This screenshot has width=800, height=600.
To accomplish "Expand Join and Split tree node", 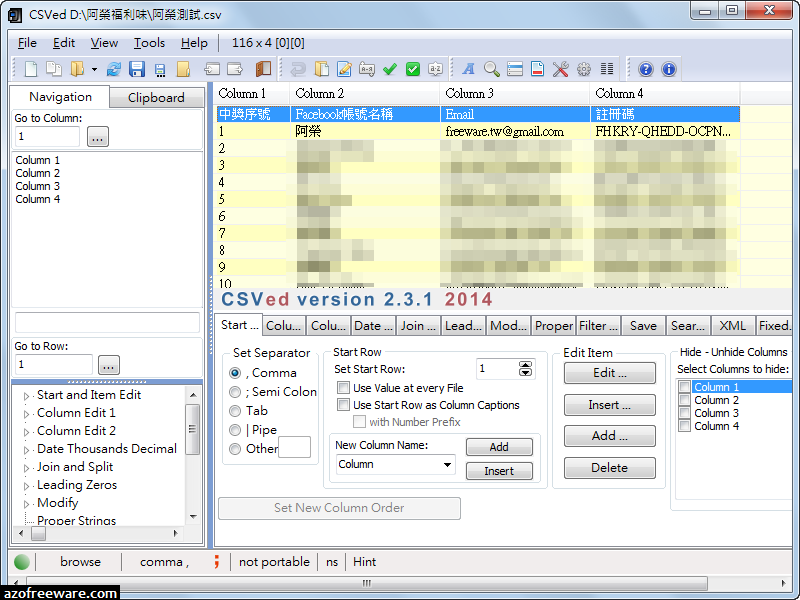I will [27, 468].
